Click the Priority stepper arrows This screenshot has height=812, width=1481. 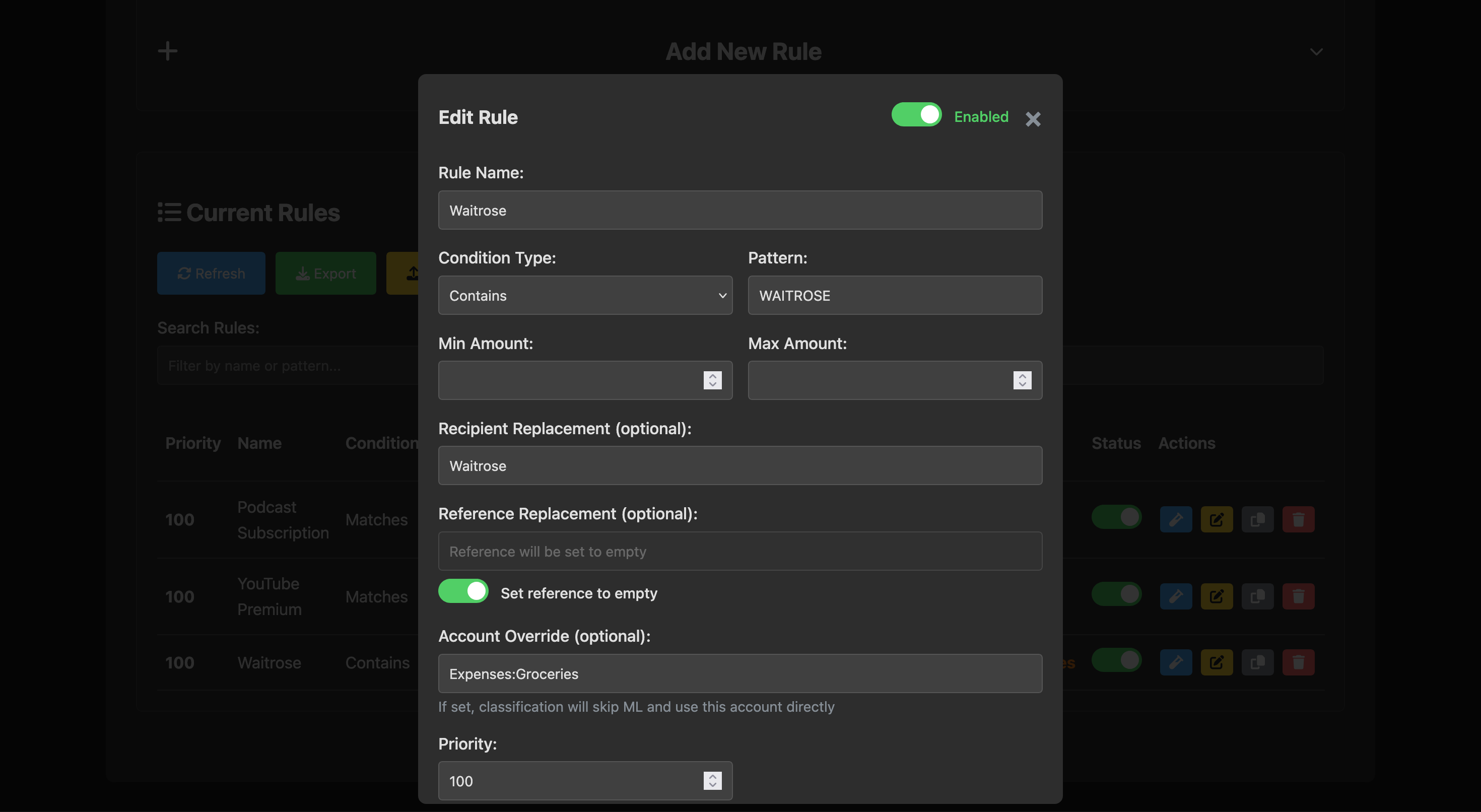pos(712,781)
